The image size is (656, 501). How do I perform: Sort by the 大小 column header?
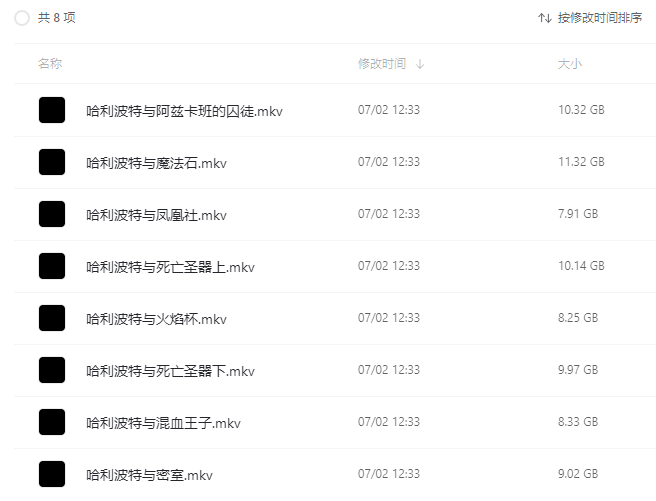pyautogui.click(x=570, y=64)
